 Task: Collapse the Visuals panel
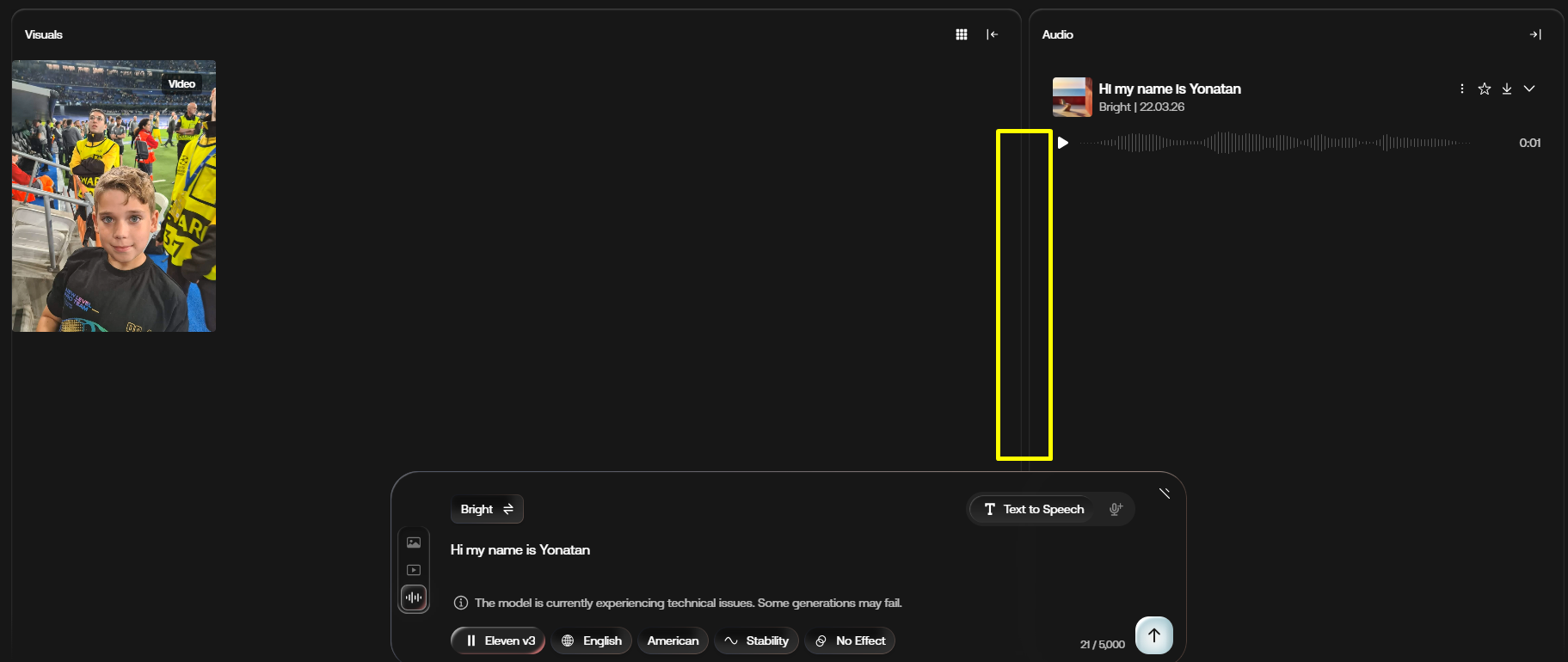point(992,34)
